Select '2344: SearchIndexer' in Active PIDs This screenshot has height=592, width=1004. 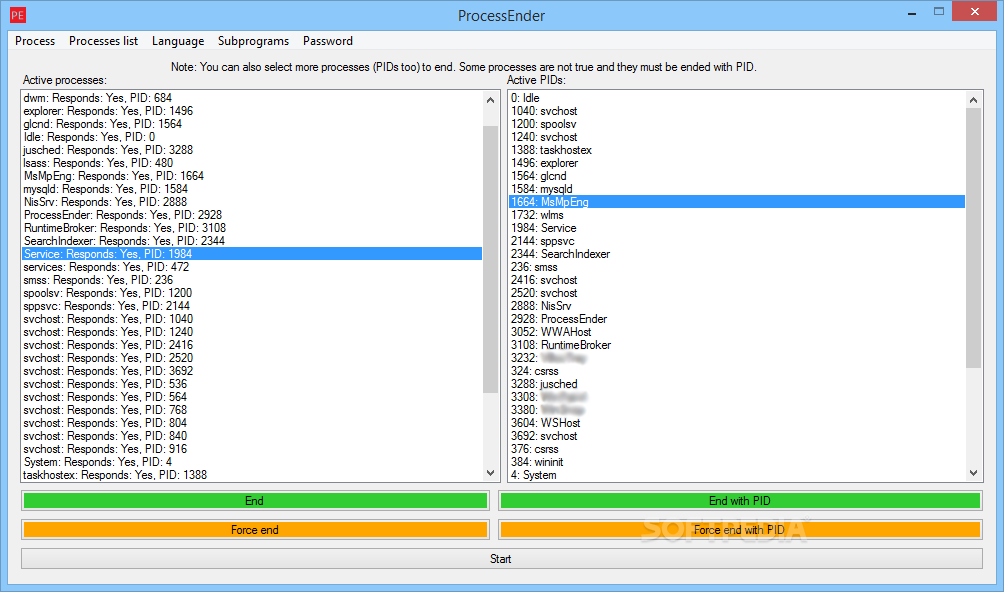[737, 254]
